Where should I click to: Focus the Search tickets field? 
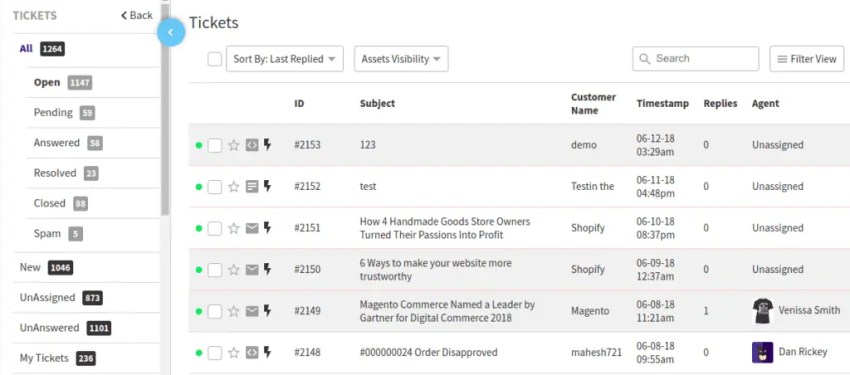(696, 59)
